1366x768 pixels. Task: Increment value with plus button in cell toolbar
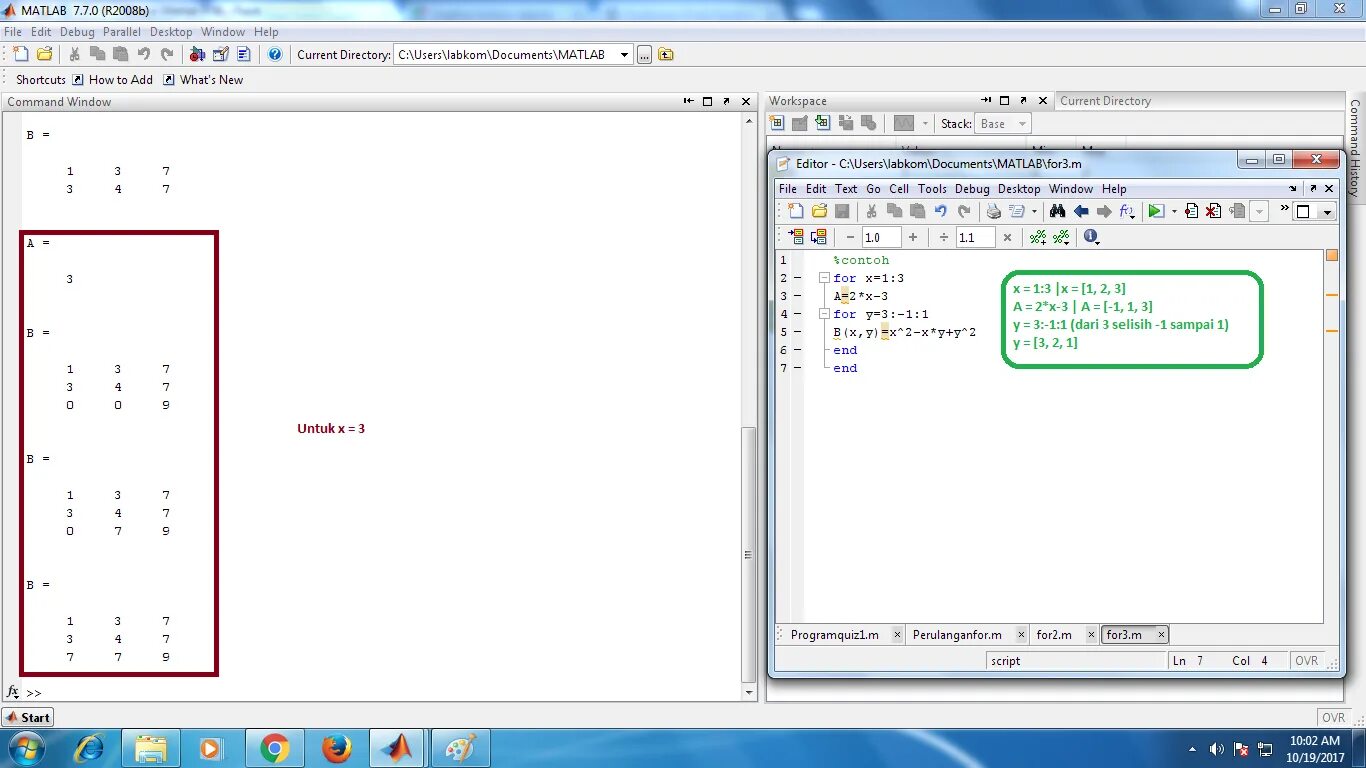[913, 237]
